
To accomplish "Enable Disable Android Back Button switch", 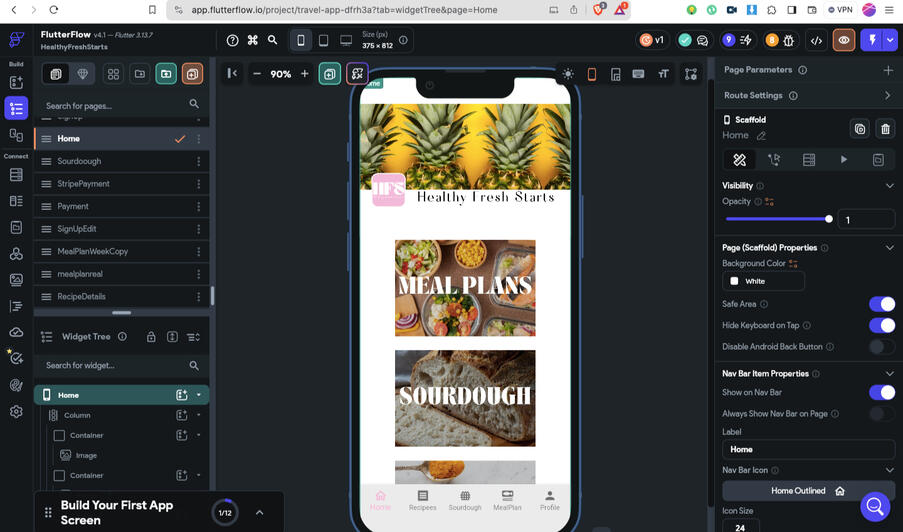I will [881, 347].
